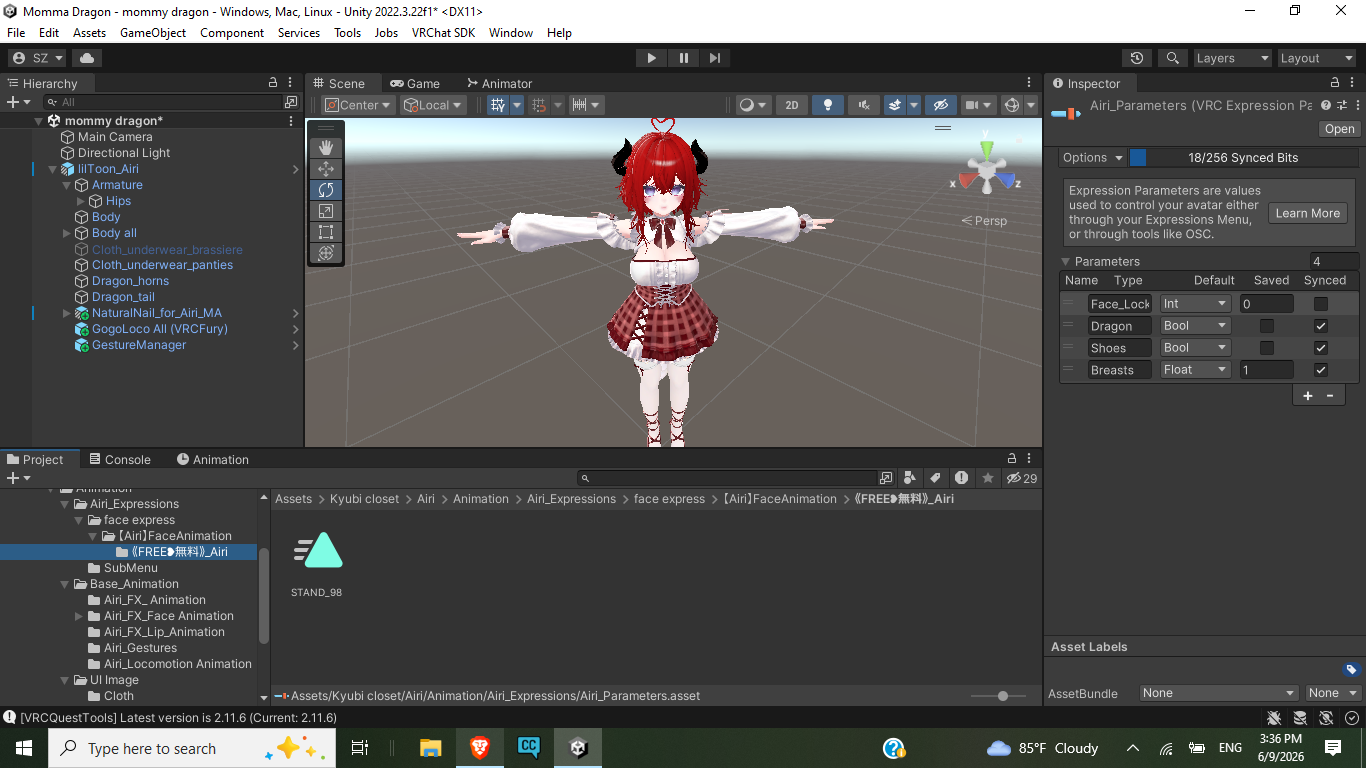This screenshot has height=768, width=1366.
Task: Open the Layers dropdown
Action: click(1232, 58)
